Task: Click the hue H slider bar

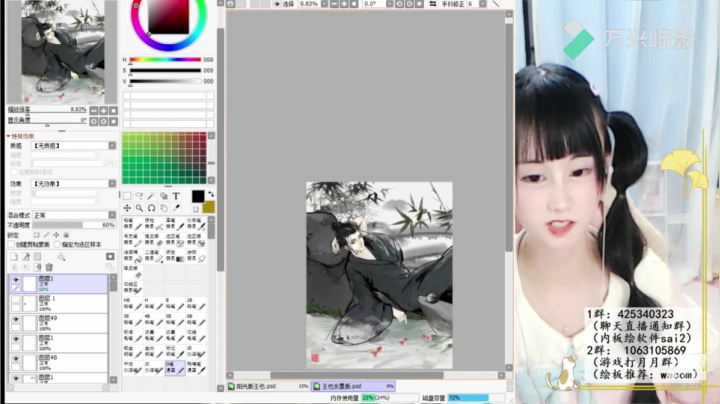Action: point(165,60)
